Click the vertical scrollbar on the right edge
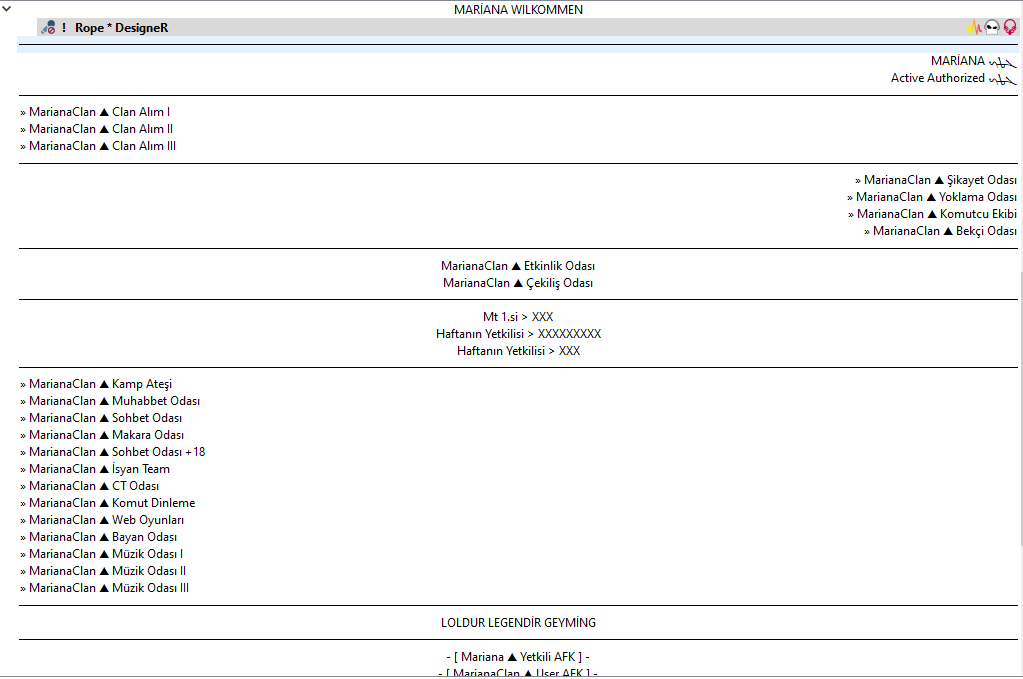This screenshot has height=679, width=1023. (1020, 408)
